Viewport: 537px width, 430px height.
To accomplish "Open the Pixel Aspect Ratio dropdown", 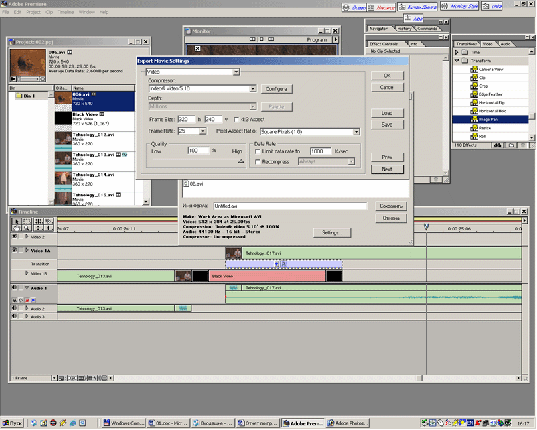I will (356, 132).
